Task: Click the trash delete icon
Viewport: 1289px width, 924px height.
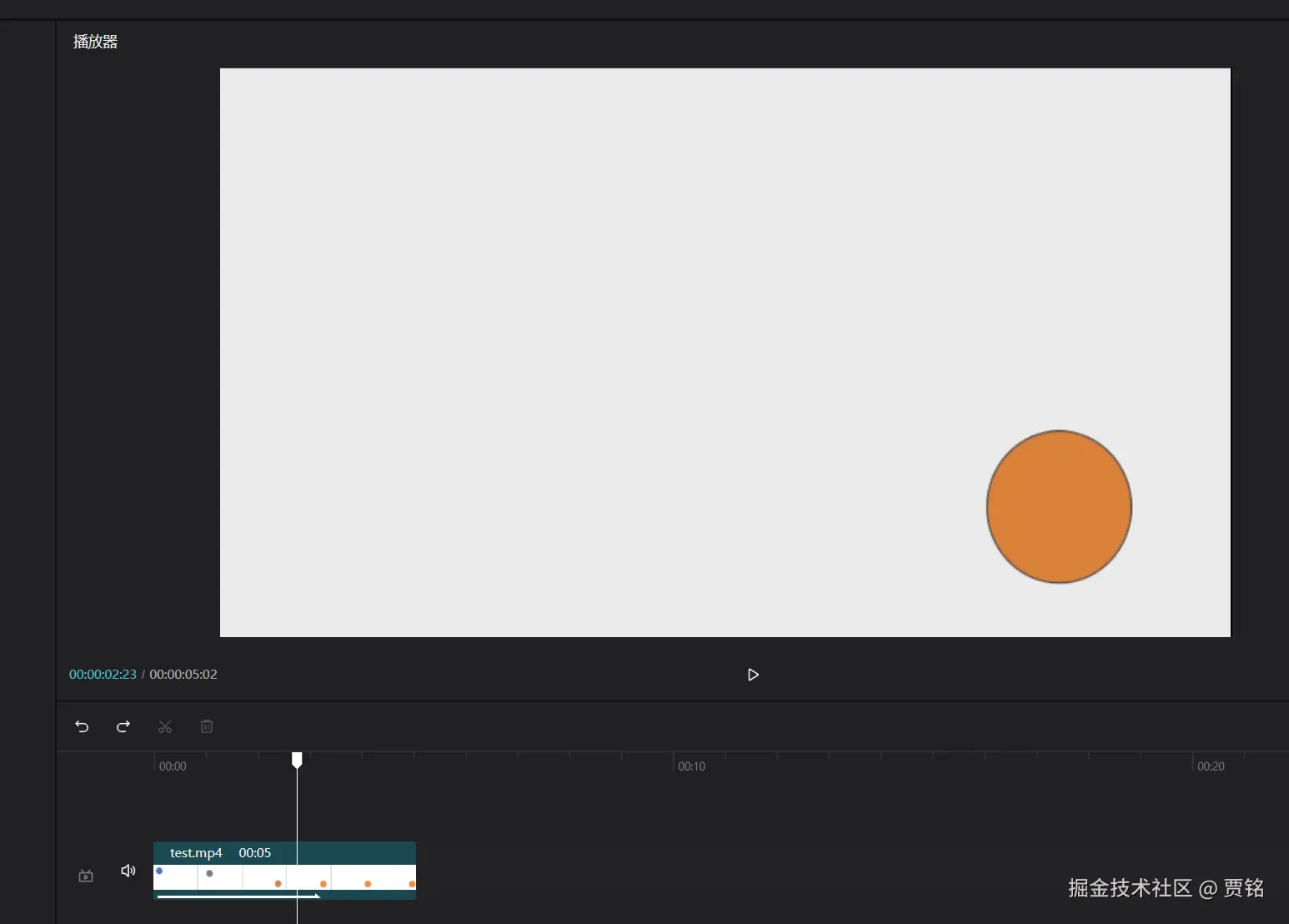Action: [207, 726]
